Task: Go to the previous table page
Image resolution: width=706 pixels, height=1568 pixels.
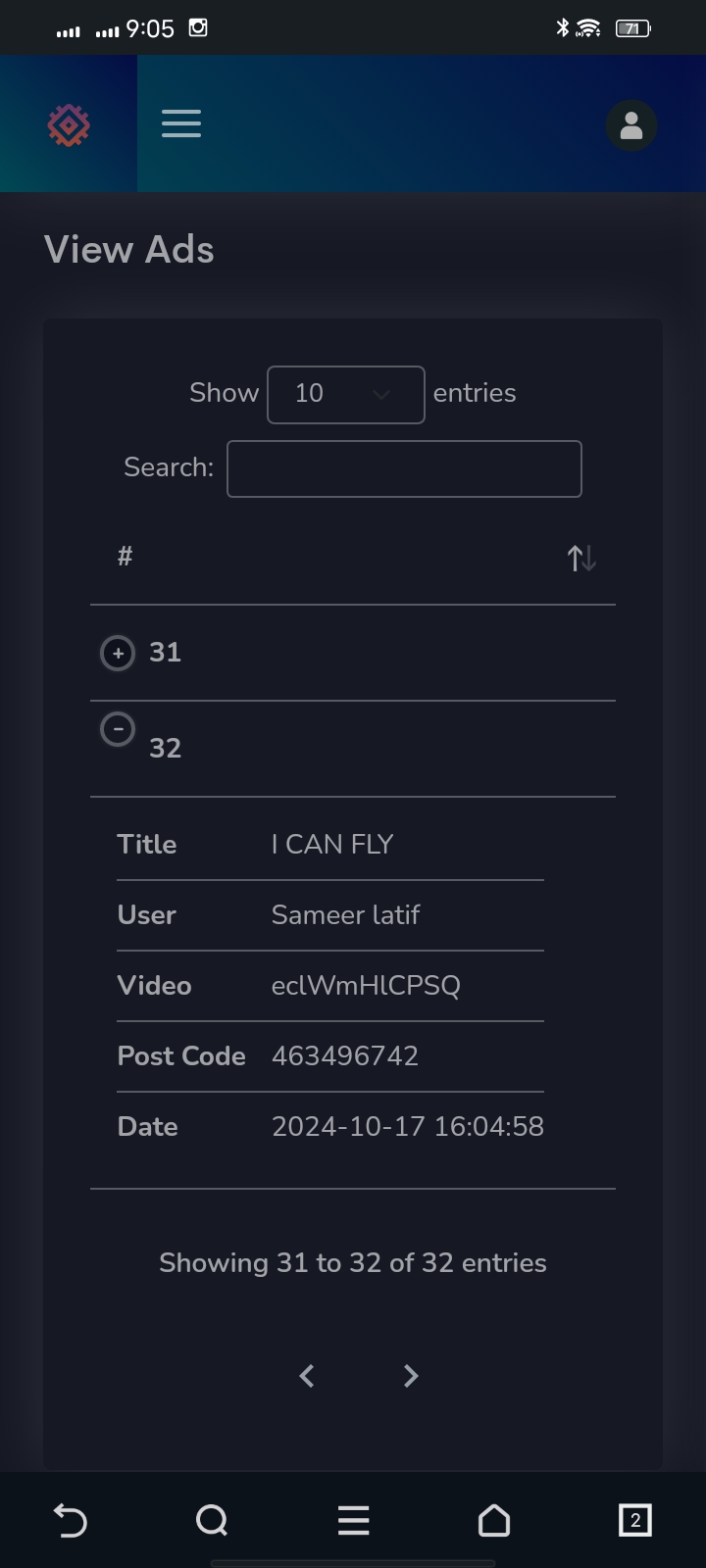Action: point(307,1376)
